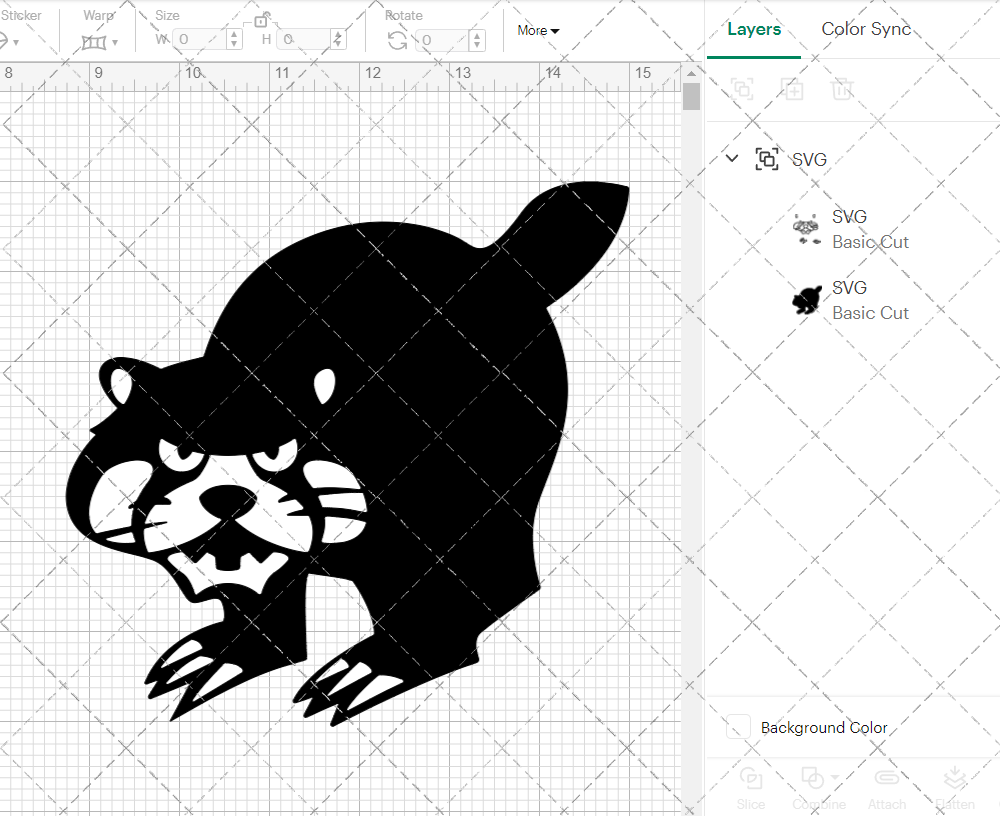
Task: Select the Attach tool
Action: [887, 785]
